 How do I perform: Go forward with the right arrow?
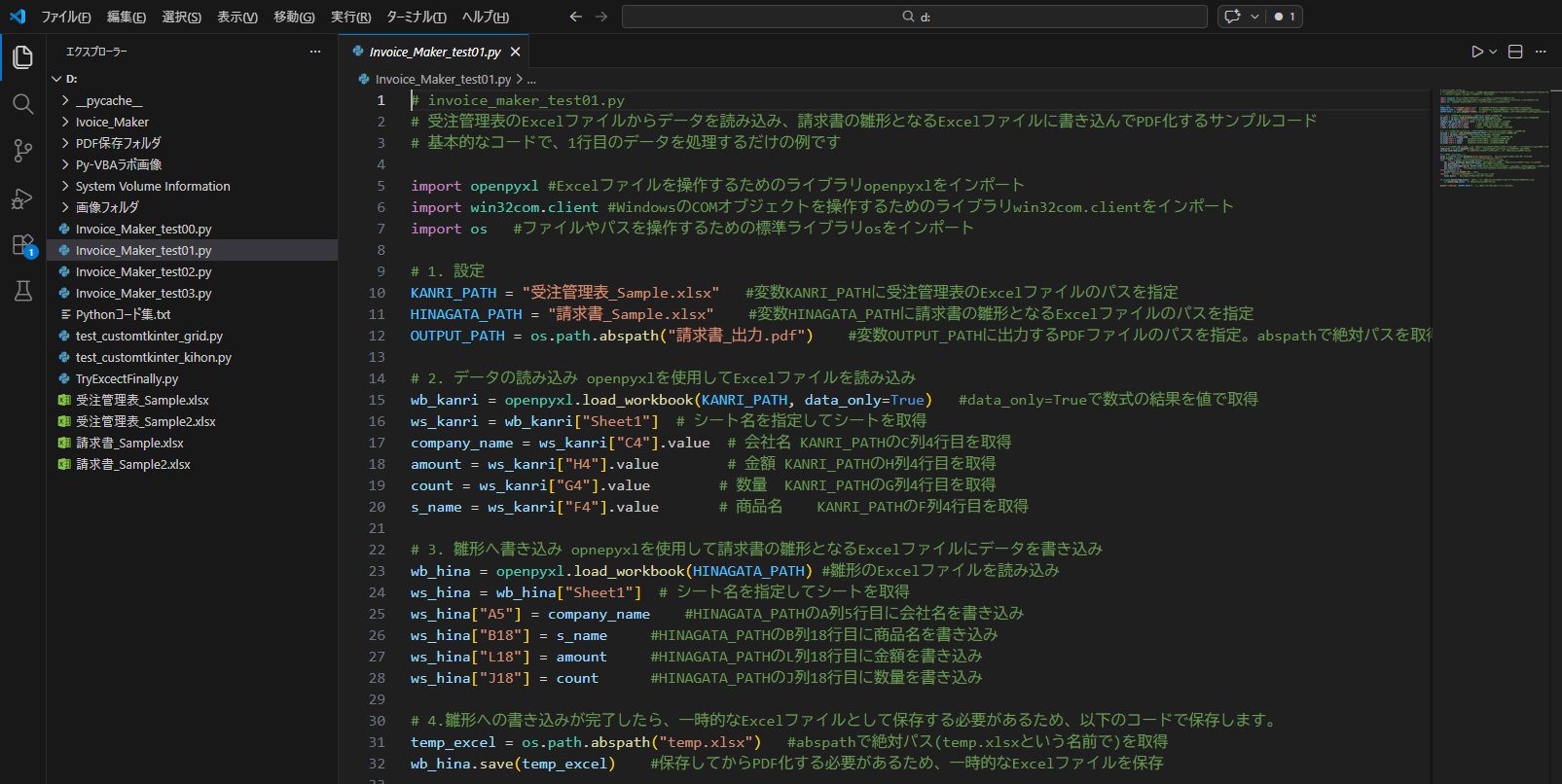(x=601, y=17)
